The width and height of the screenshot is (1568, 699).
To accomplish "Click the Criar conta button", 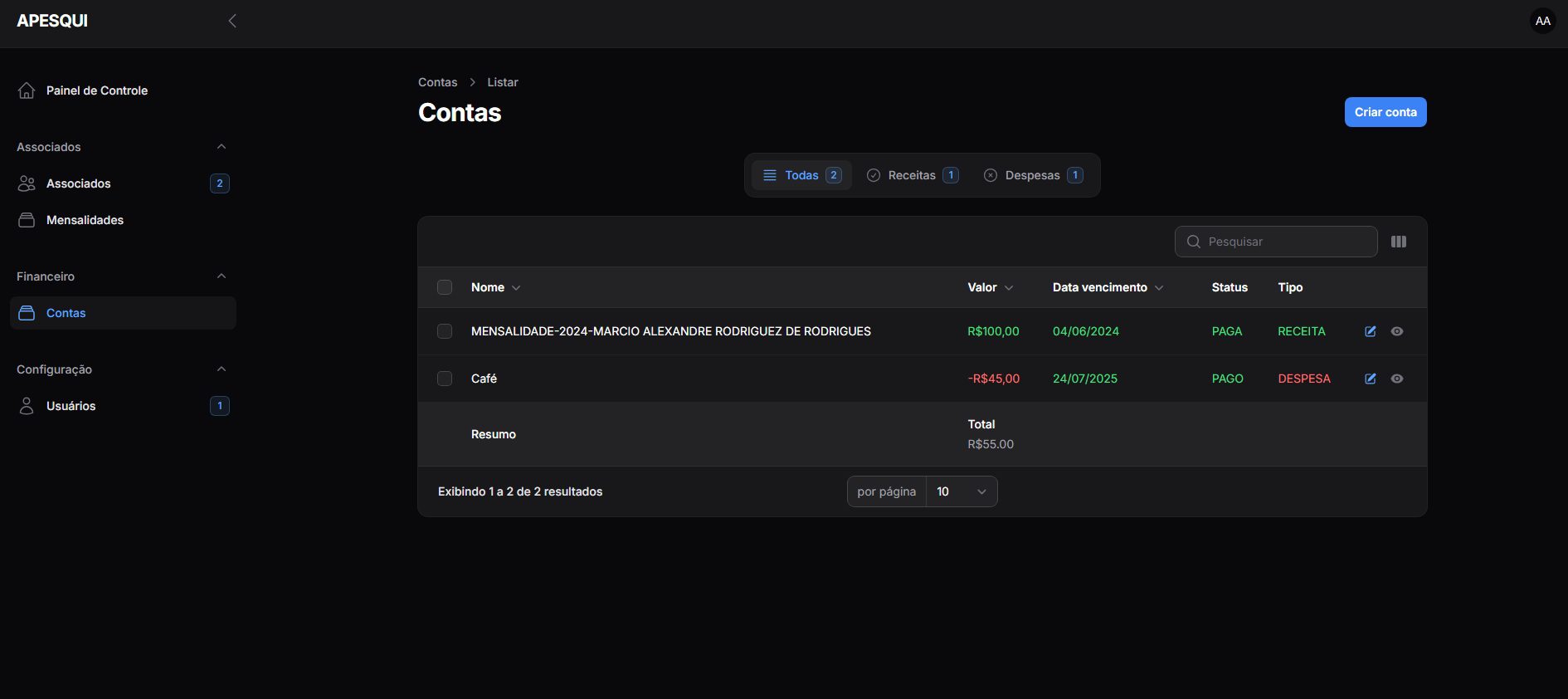I will pyautogui.click(x=1385, y=112).
